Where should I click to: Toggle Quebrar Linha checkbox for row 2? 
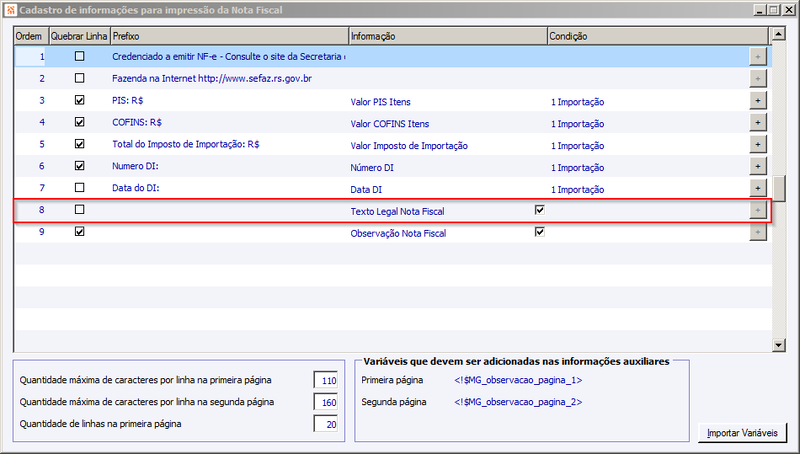[x=80, y=78]
